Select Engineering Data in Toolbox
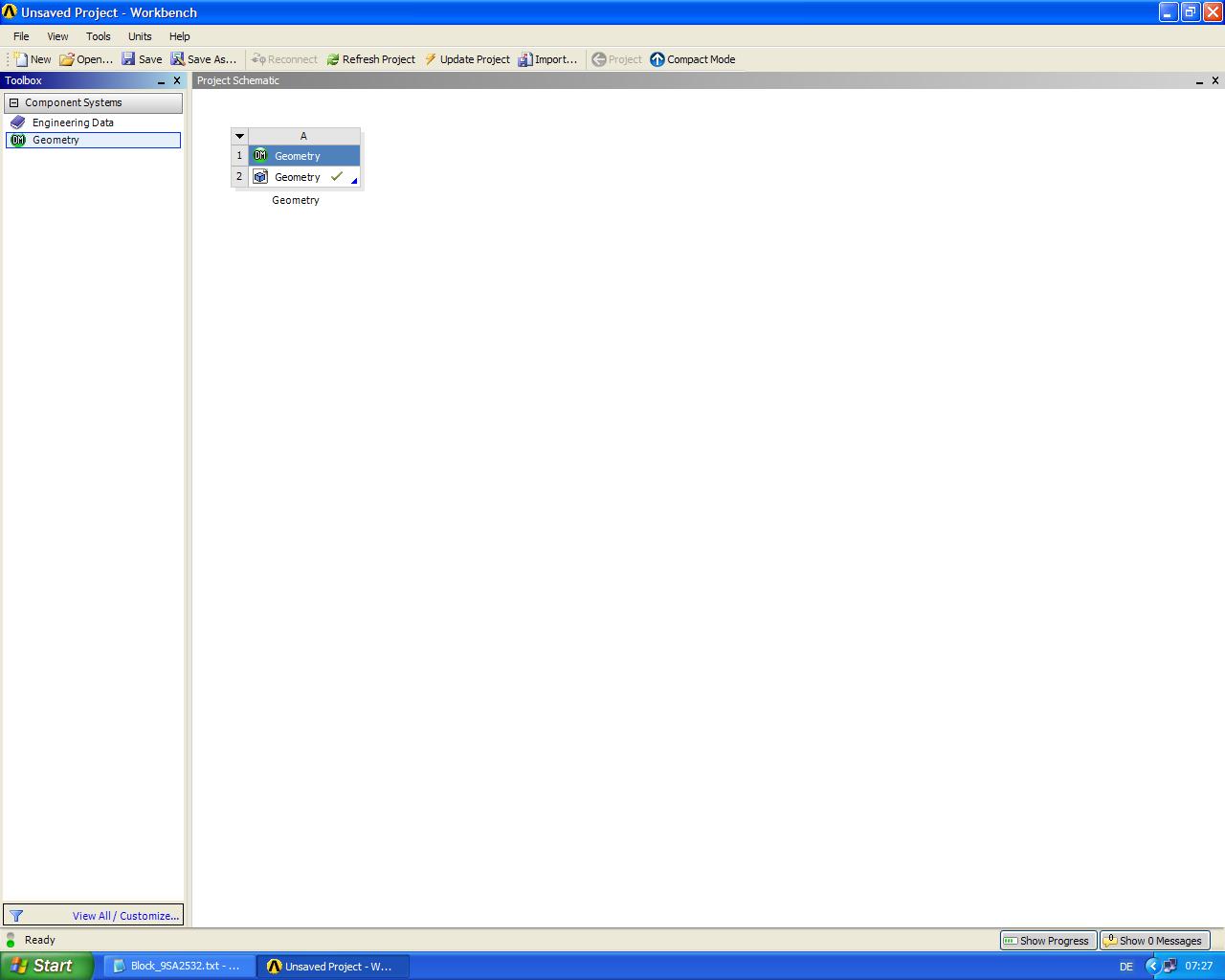 93,122
